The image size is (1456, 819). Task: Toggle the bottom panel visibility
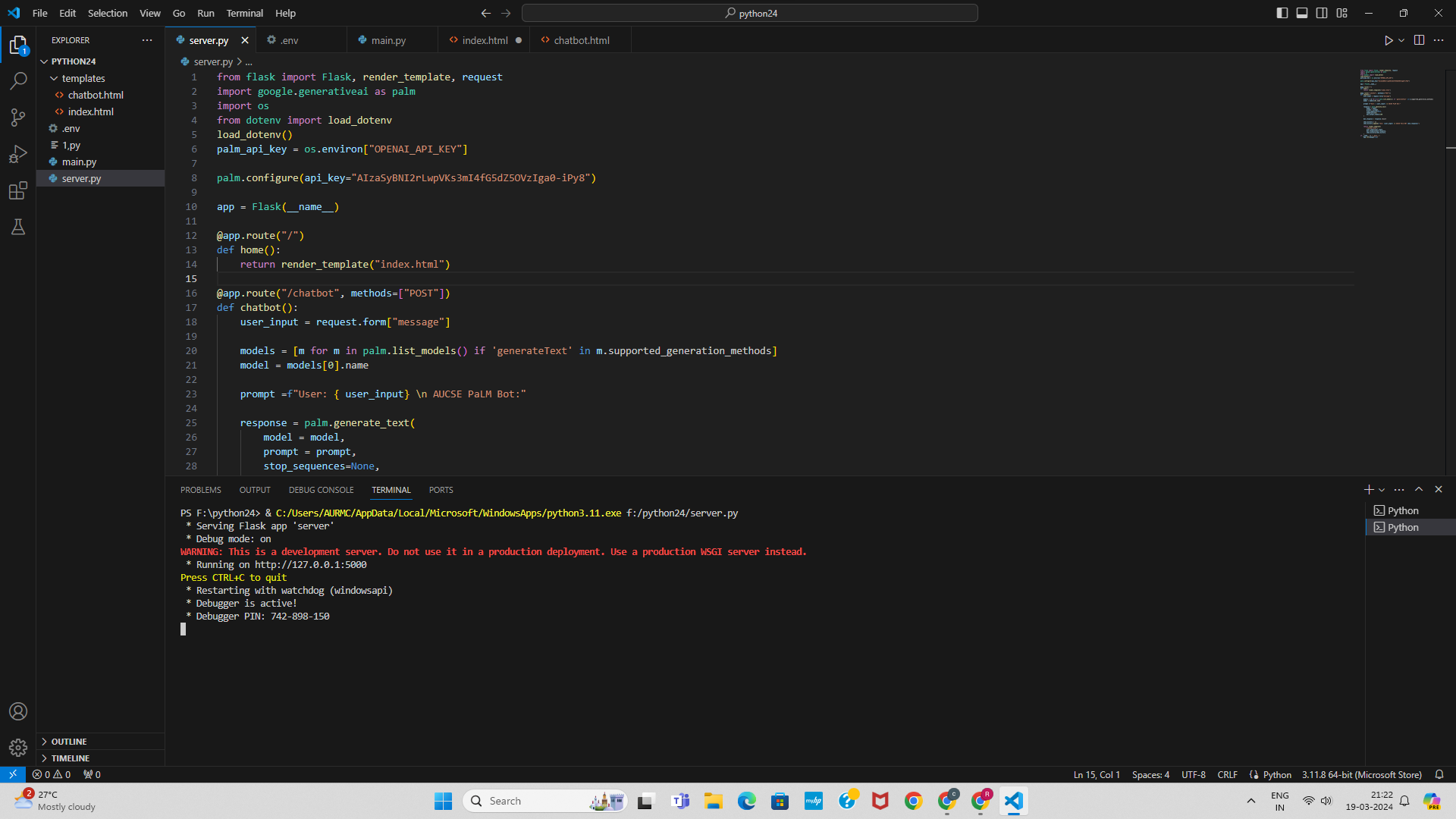tap(1301, 13)
